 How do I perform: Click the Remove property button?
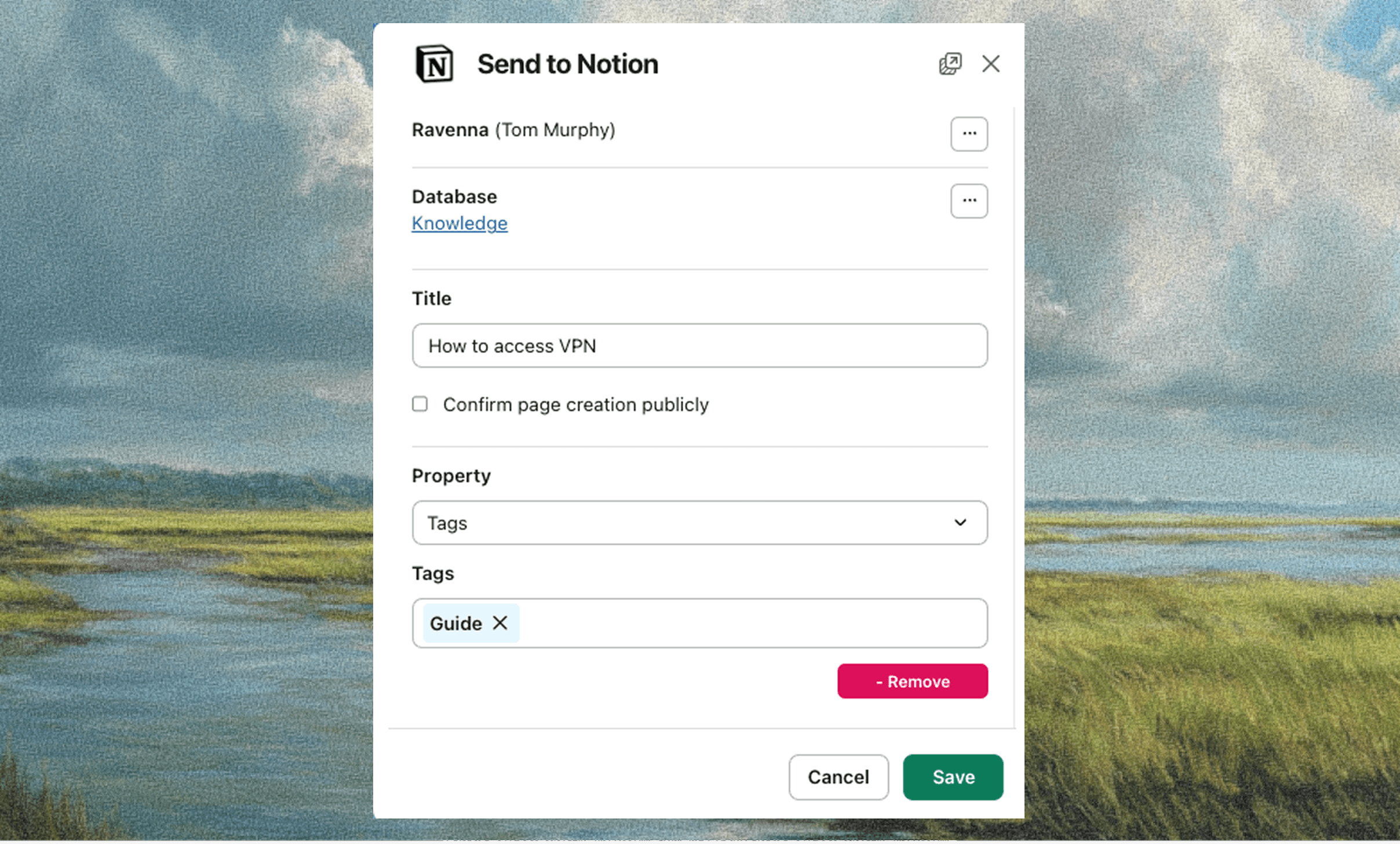tap(911, 681)
